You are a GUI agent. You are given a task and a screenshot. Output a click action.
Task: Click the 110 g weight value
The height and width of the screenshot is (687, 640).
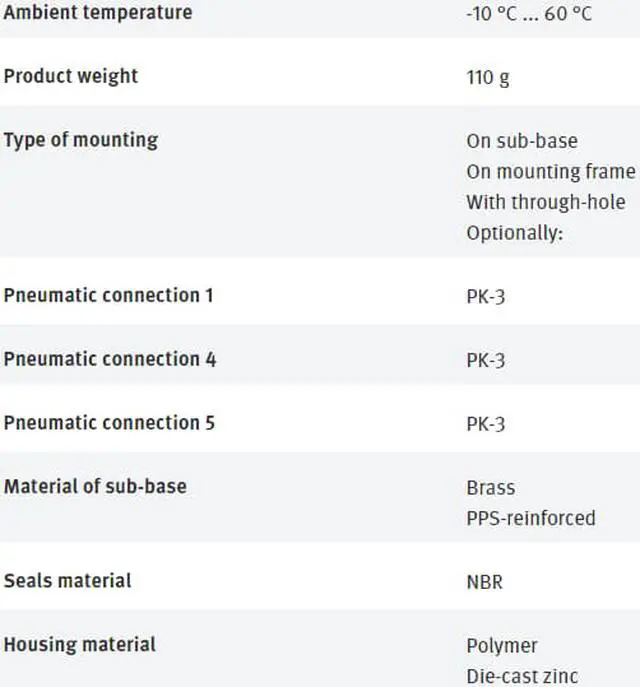point(488,78)
